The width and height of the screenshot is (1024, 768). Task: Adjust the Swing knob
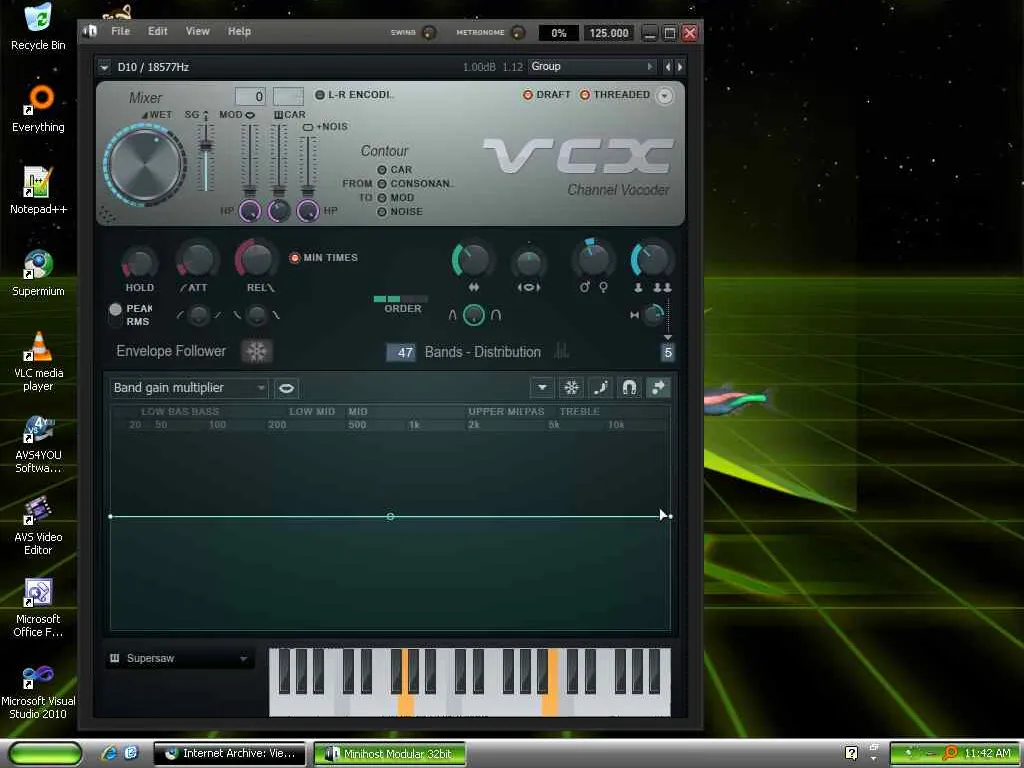[x=428, y=32]
